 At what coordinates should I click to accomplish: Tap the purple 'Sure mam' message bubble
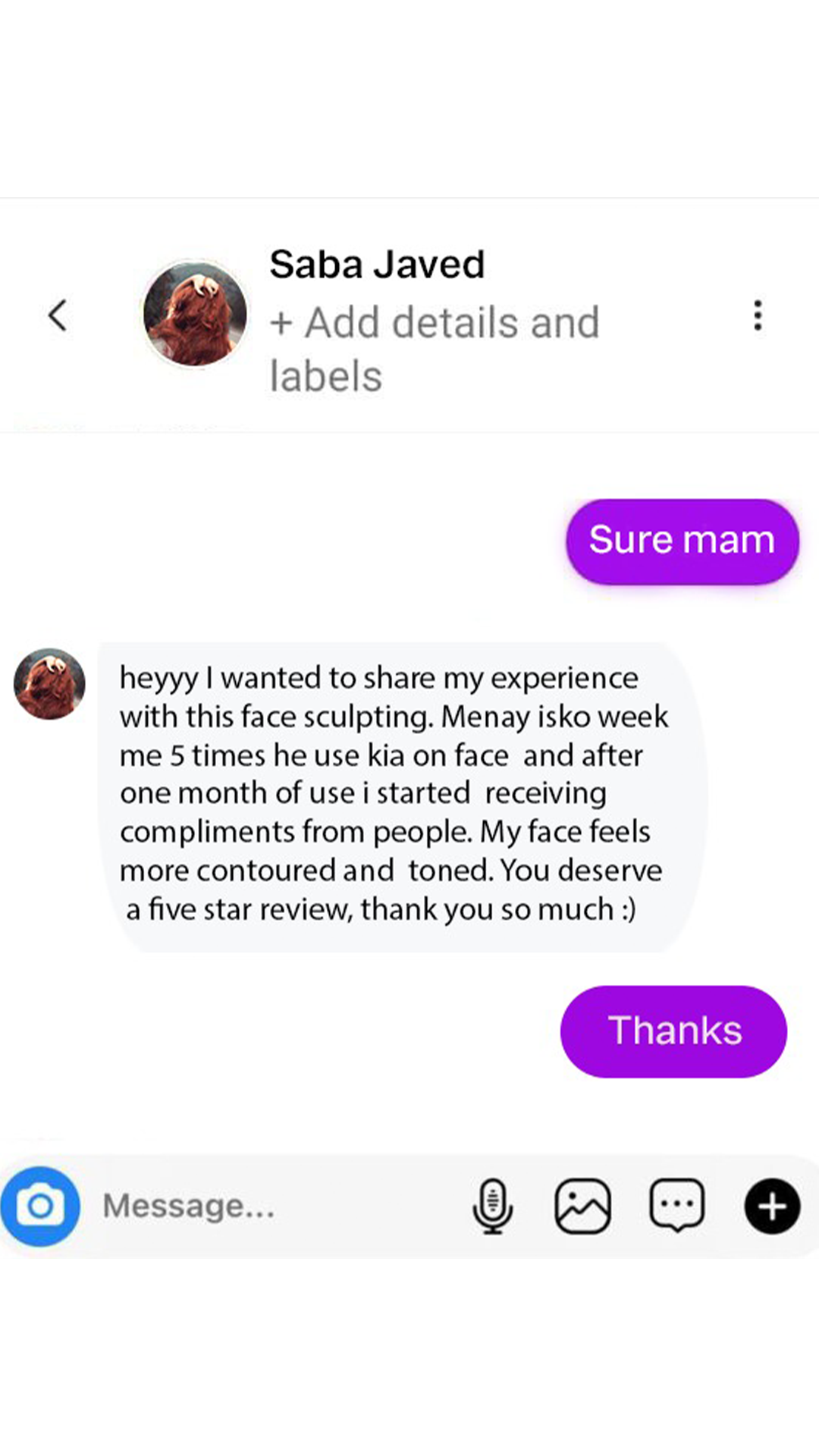click(x=682, y=541)
